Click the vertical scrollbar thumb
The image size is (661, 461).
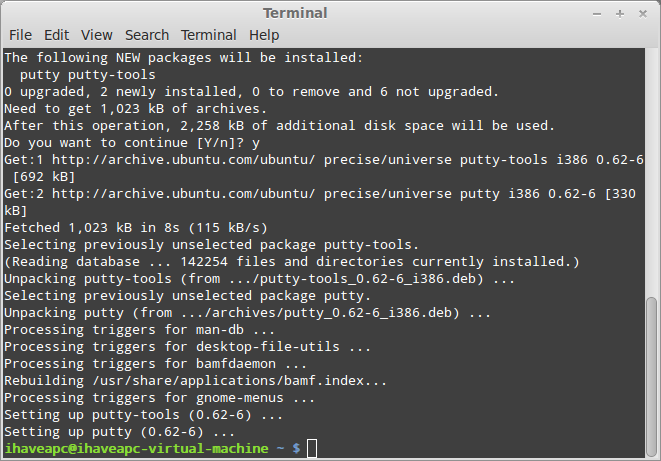coord(651,377)
